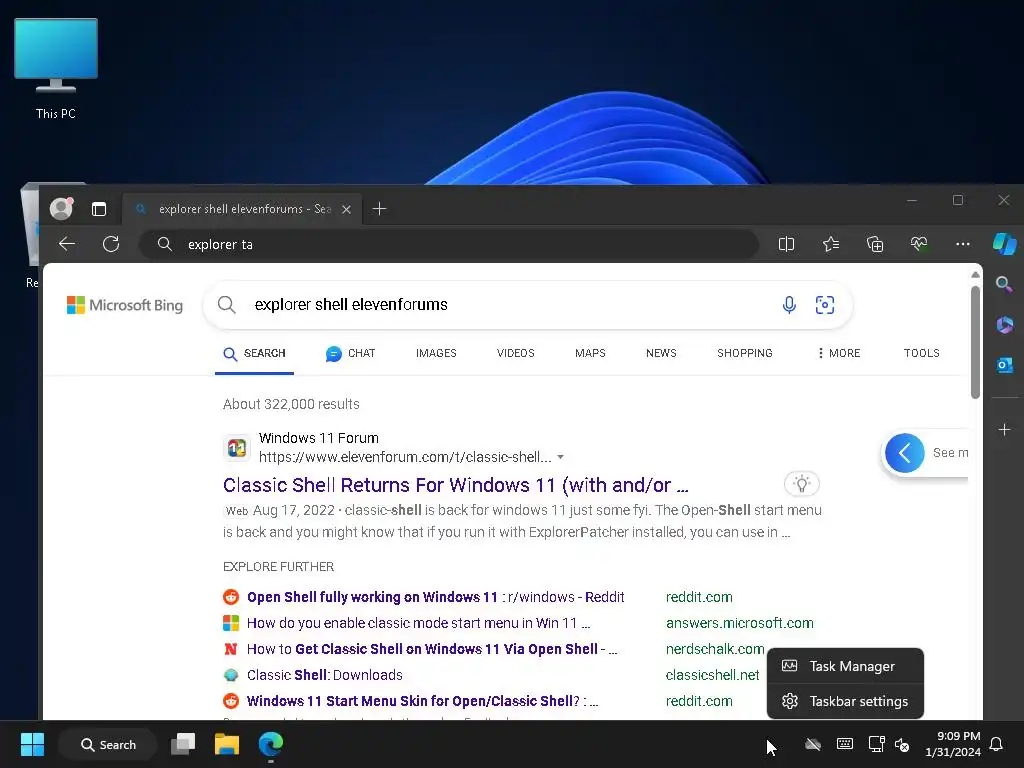The image size is (1024, 768).
Task: Open the Collections icon
Action: click(x=875, y=244)
